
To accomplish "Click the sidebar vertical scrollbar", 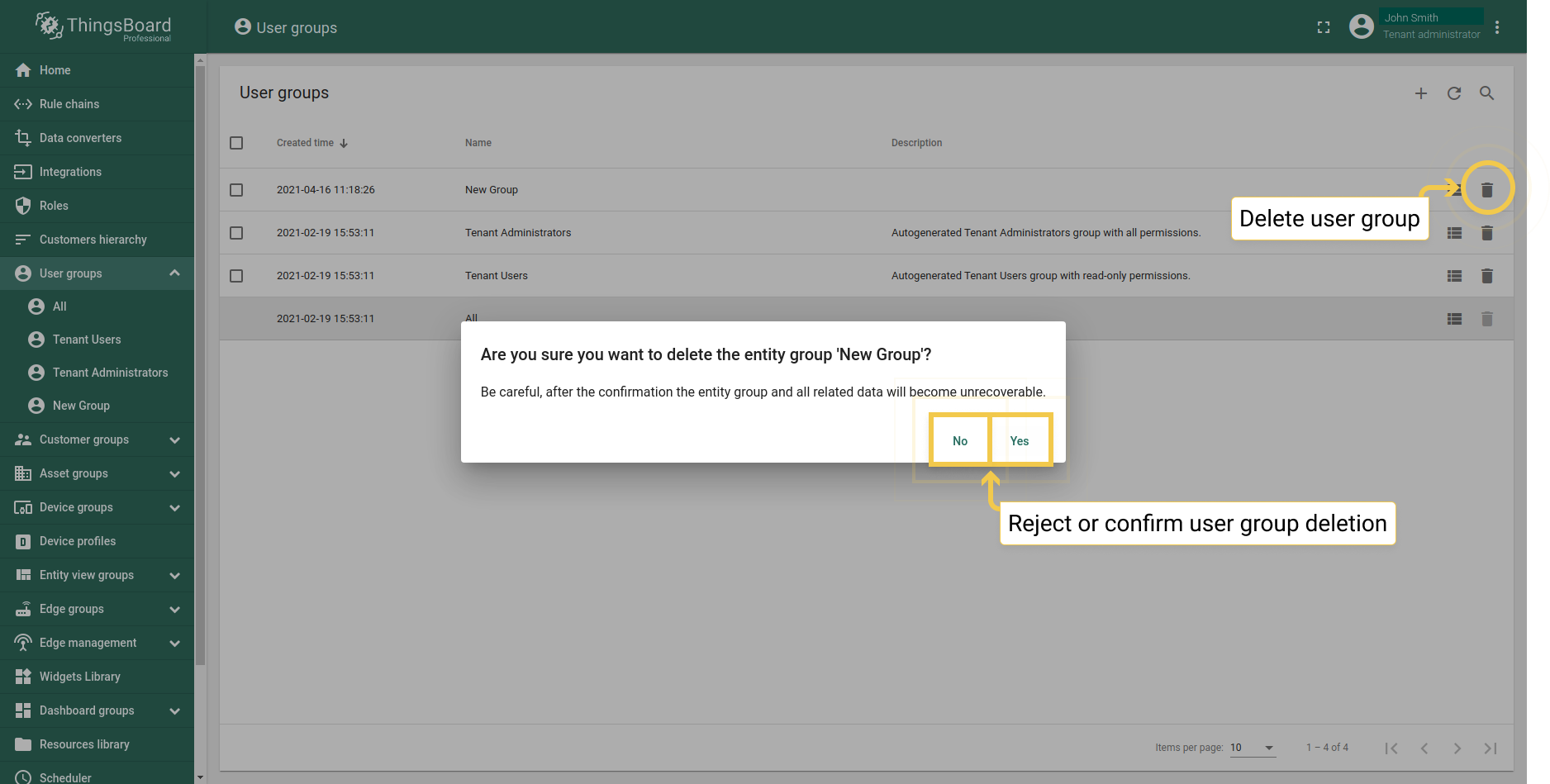I will (200, 363).
